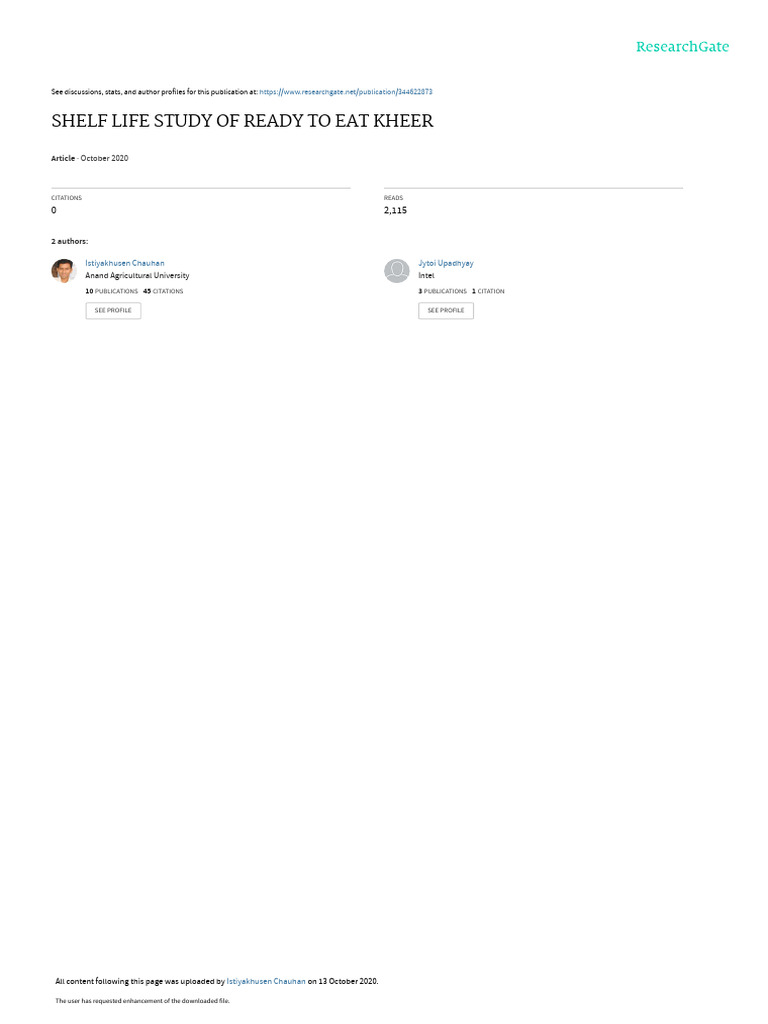Click the 2 authors heading
This screenshot has height=1024, width=768.
(69, 242)
